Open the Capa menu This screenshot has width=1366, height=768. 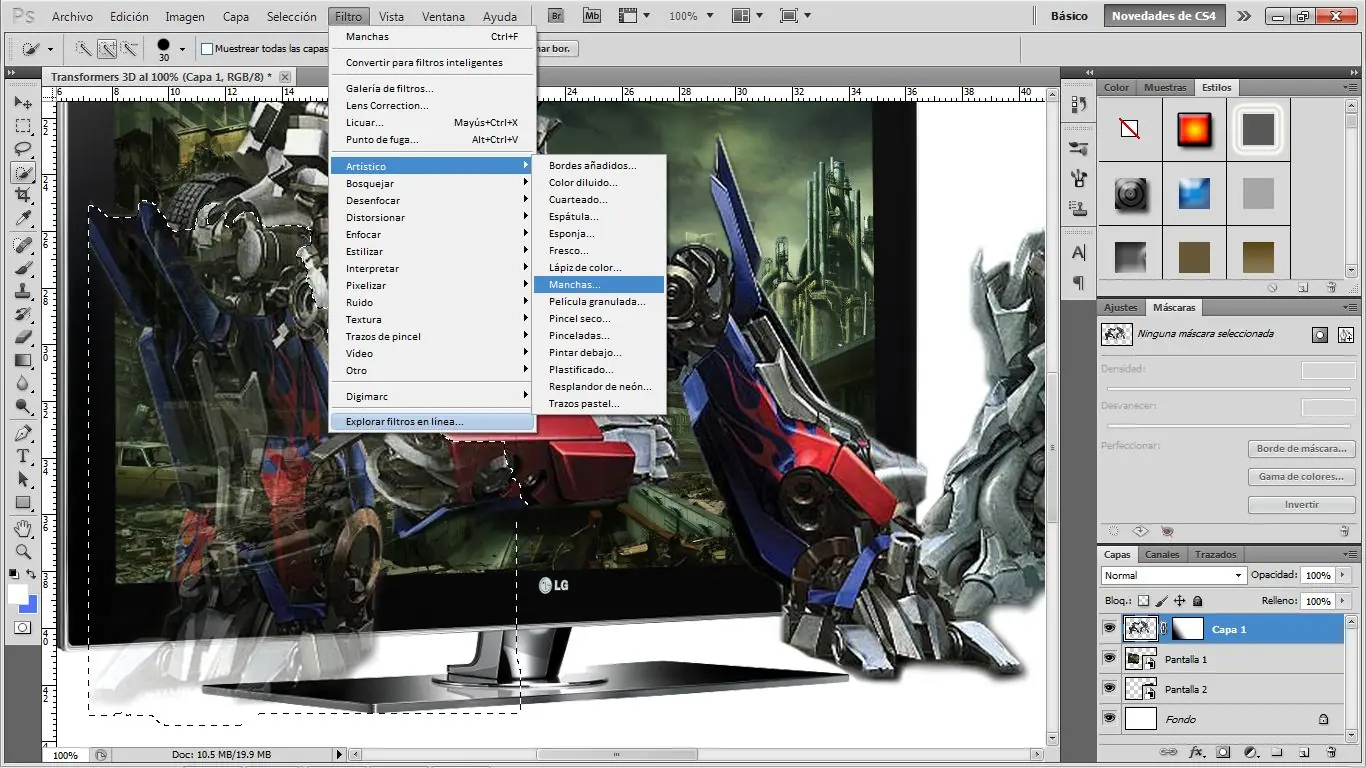236,17
